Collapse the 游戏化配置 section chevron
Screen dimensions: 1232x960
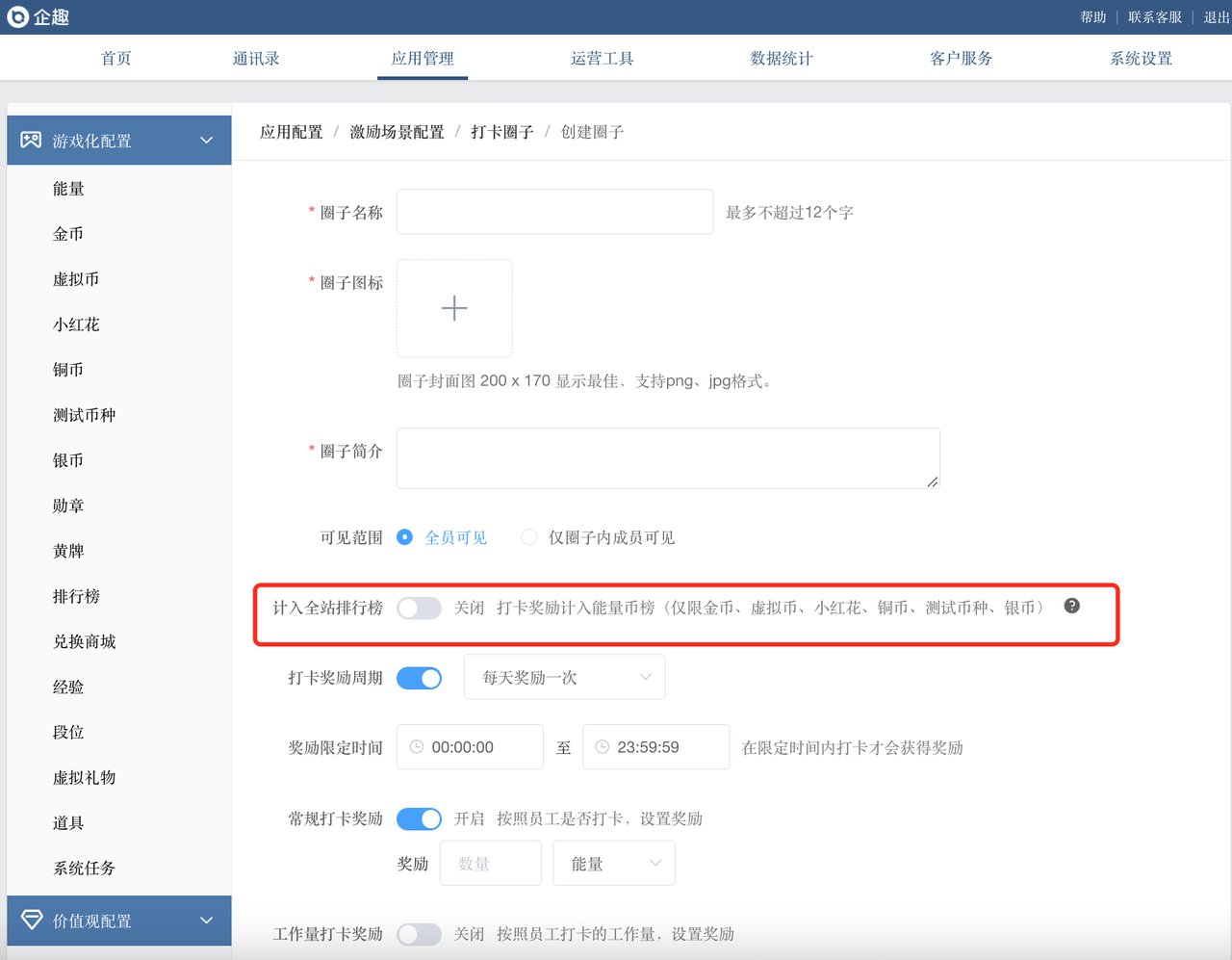click(206, 141)
